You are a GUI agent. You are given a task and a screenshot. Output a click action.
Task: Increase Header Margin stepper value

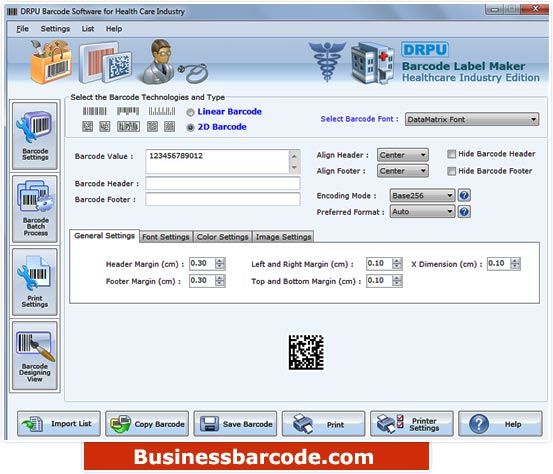pos(220,261)
